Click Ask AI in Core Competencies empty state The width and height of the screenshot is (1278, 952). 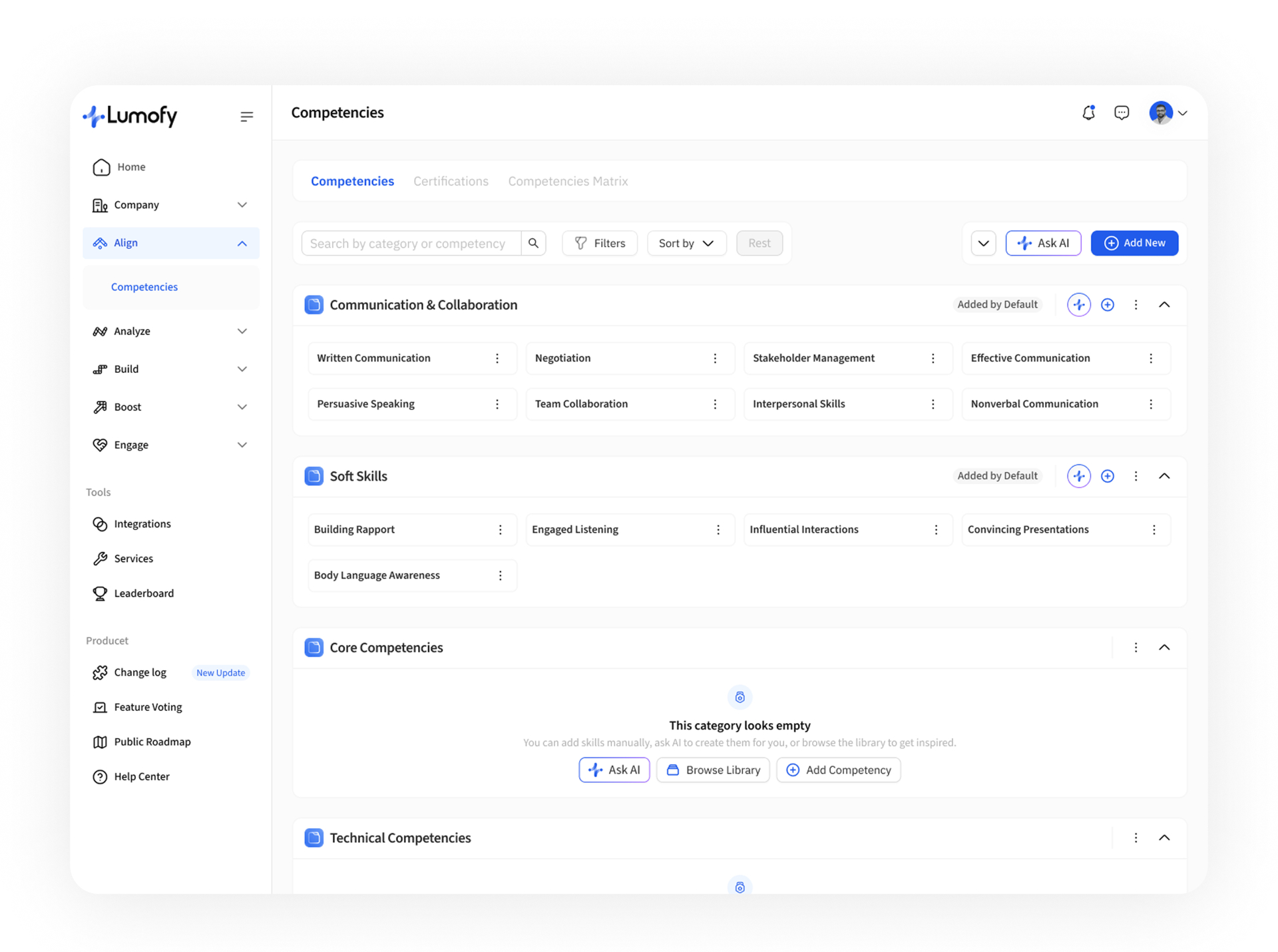point(614,770)
